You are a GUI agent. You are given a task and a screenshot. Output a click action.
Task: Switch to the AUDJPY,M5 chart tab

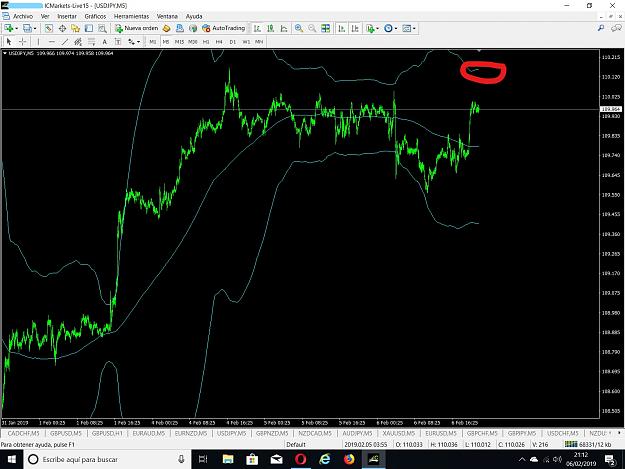coord(357,433)
